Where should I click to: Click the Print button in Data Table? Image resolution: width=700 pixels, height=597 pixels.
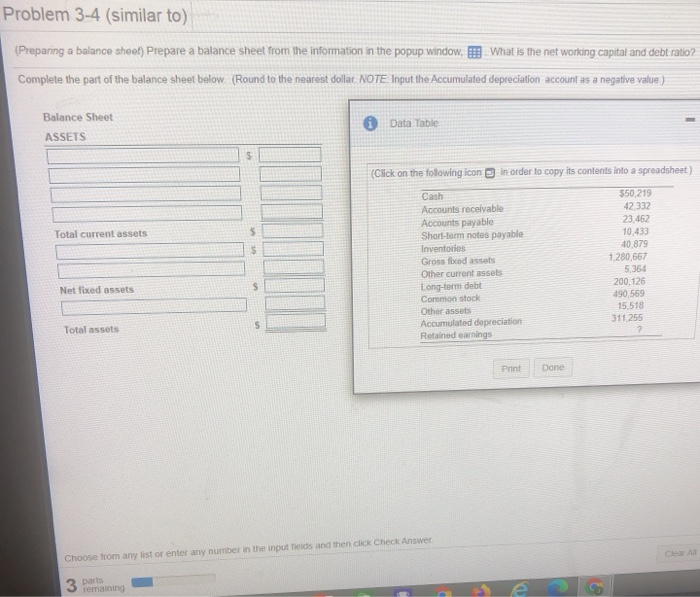point(511,368)
